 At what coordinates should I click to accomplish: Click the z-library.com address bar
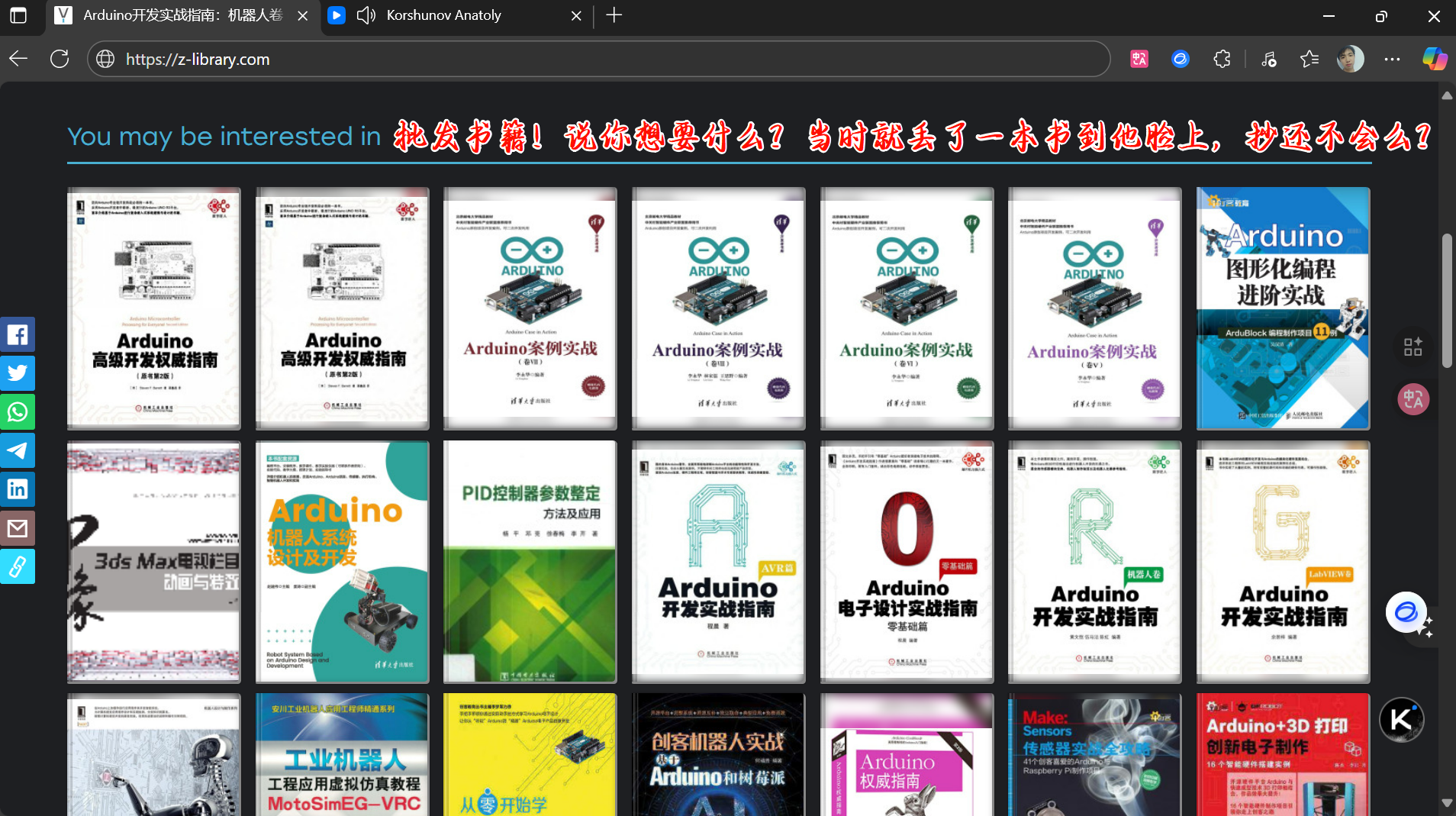coord(599,59)
